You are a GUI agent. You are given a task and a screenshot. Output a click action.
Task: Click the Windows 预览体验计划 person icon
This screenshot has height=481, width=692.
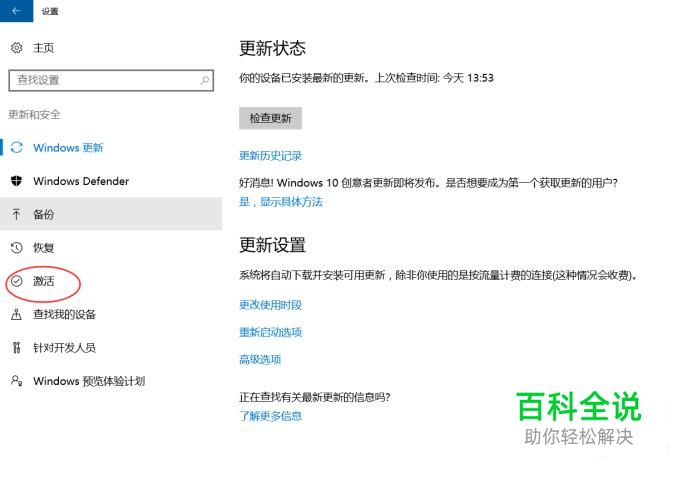point(16,381)
